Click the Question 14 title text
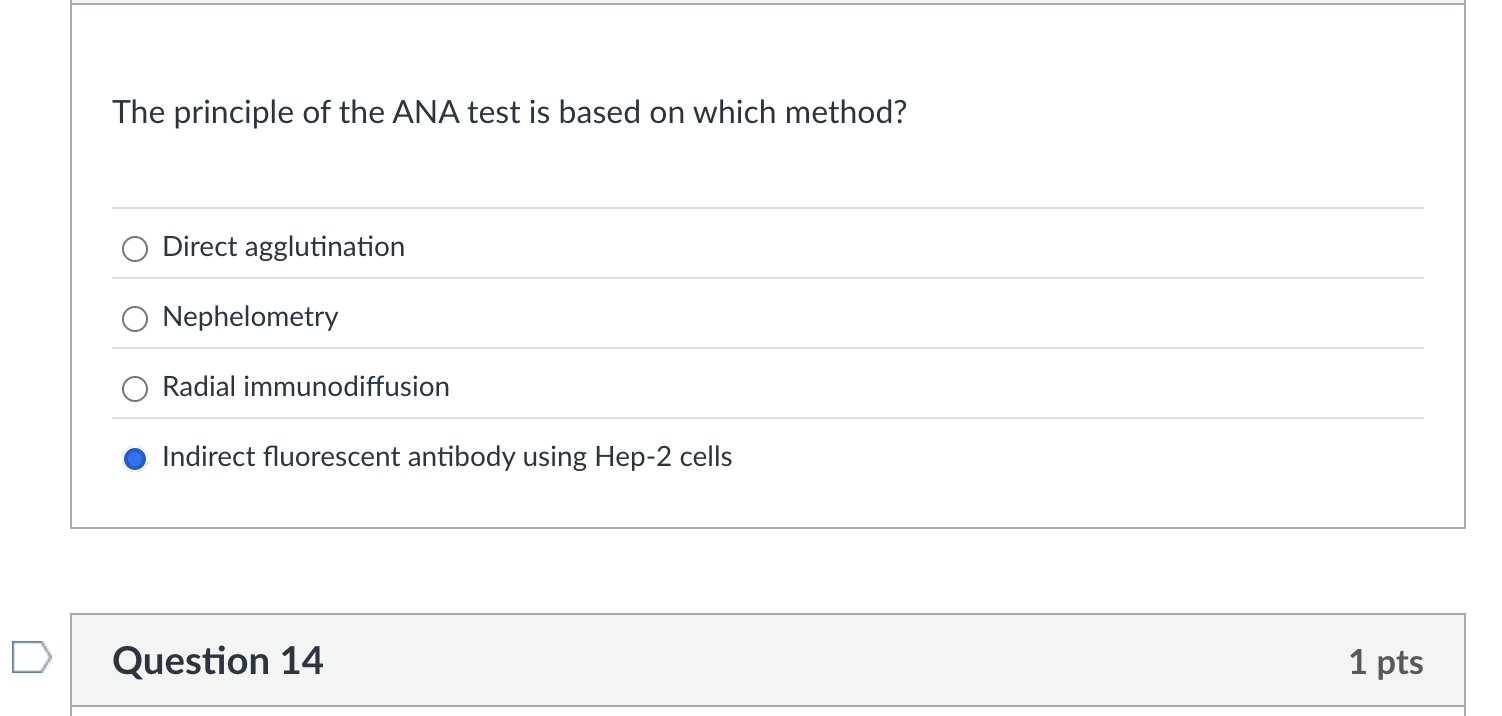The image size is (1502, 716). 217,660
